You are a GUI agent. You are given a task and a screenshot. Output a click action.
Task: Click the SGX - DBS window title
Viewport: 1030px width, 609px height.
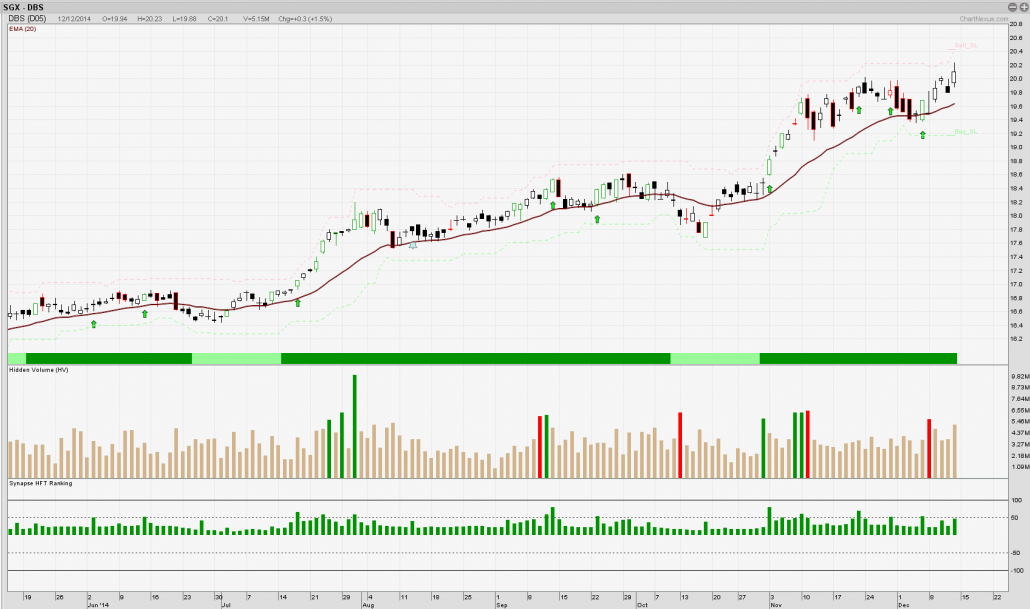click(x=24, y=7)
